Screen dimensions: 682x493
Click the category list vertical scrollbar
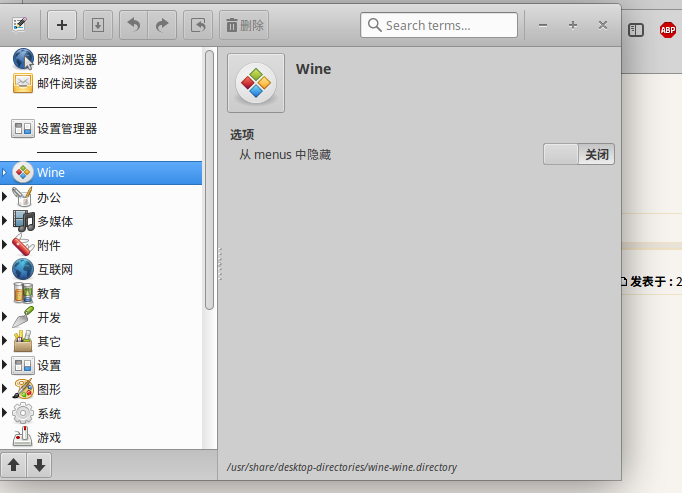click(209, 180)
